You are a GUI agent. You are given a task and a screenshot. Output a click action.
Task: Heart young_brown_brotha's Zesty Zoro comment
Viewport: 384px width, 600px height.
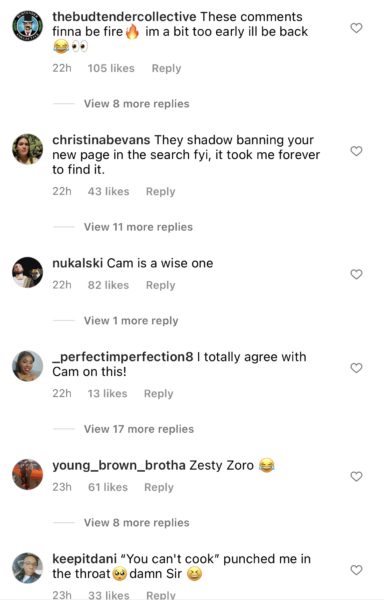pyautogui.click(x=356, y=476)
